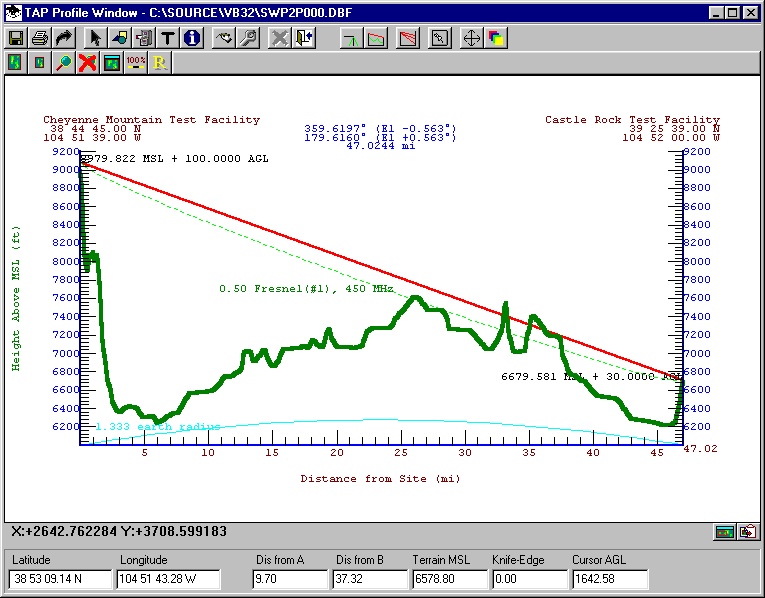Select the arrow pointer tool
This screenshot has height=598, width=765.
95,38
